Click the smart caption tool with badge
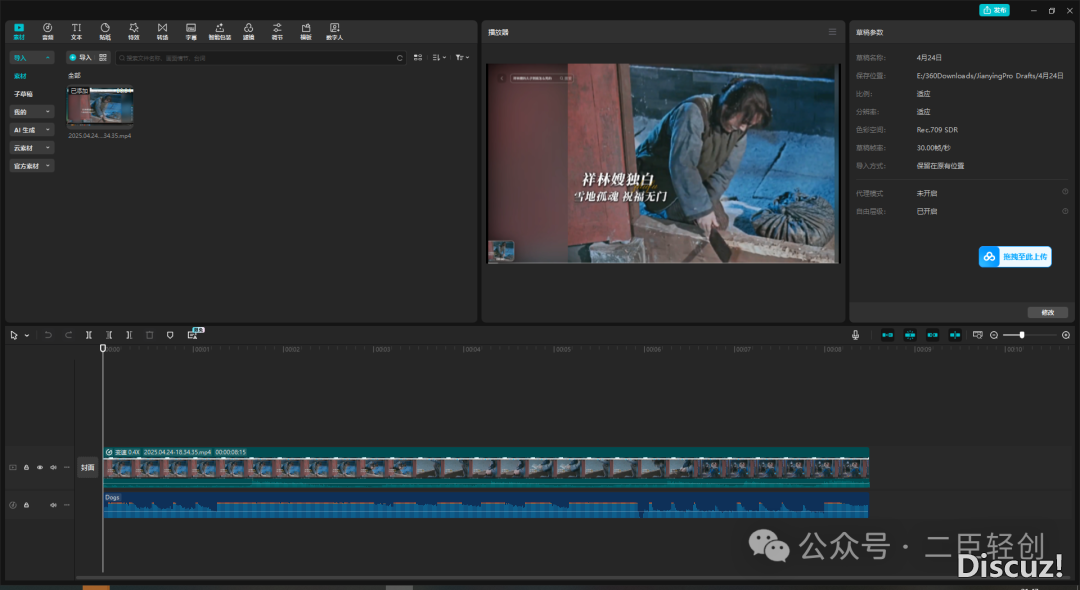This screenshot has width=1080, height=590. (x=193, y=335)
